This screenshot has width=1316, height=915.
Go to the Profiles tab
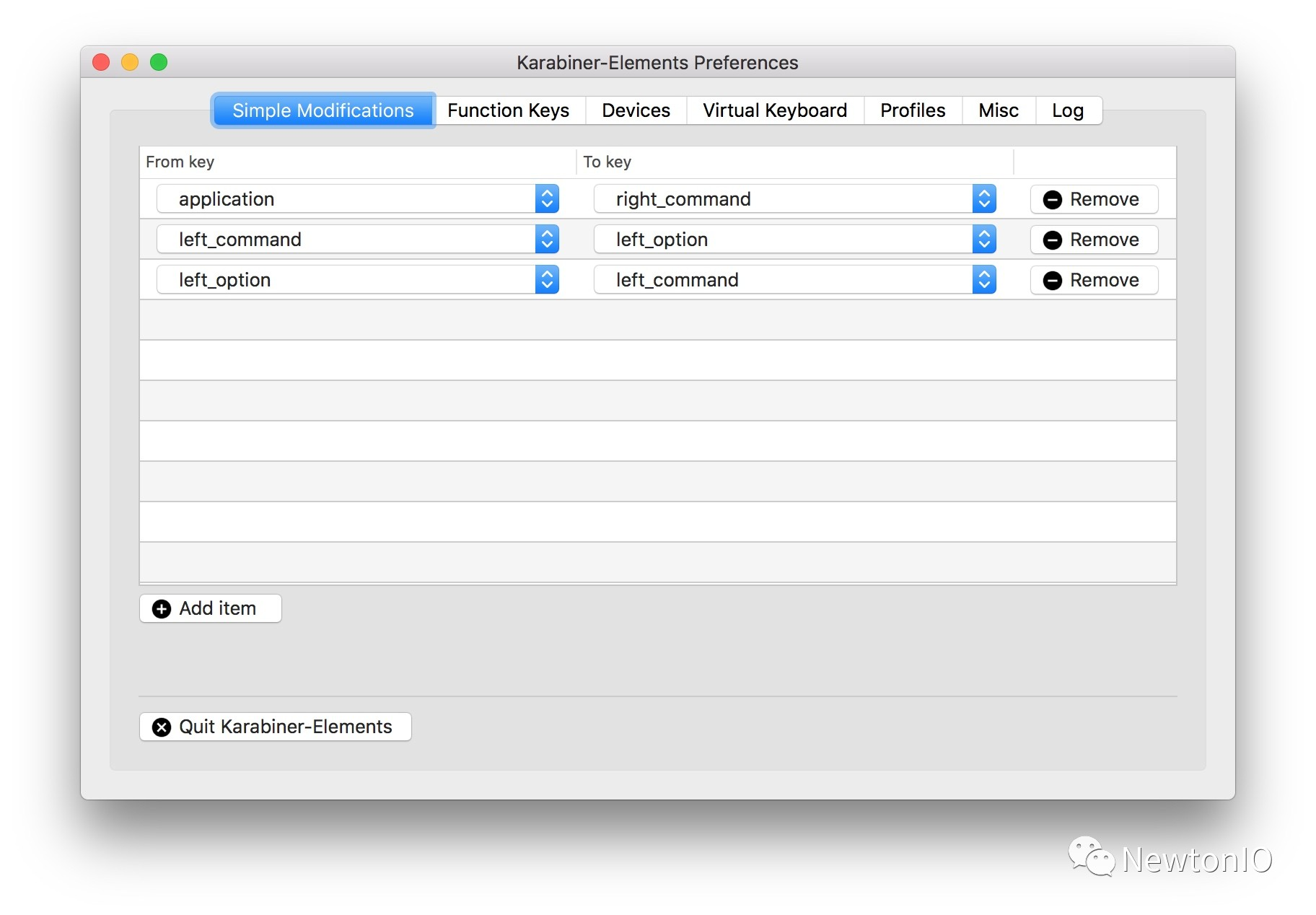point(913,110)
